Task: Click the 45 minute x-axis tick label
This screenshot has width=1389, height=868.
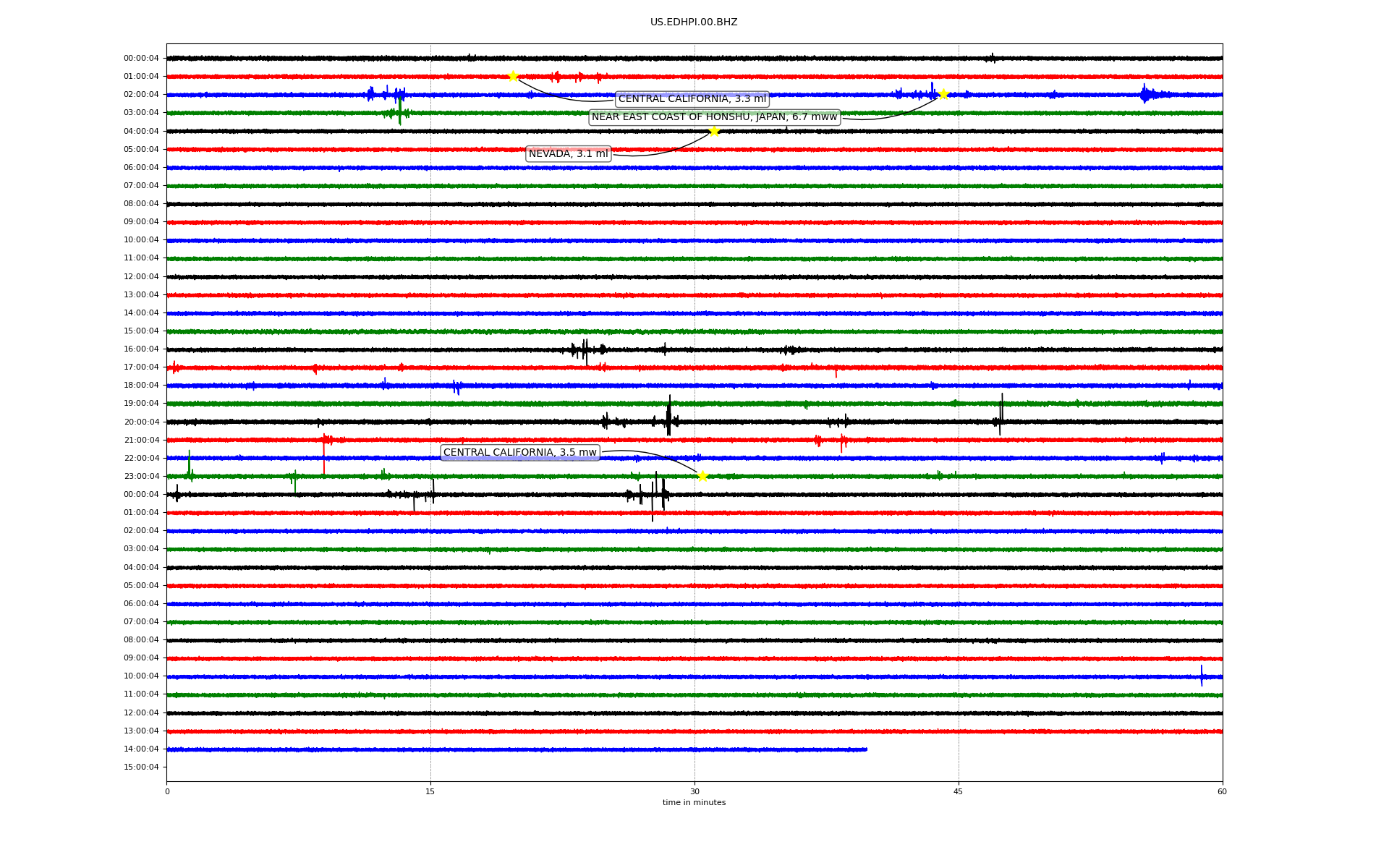Action: pos(958,791)
